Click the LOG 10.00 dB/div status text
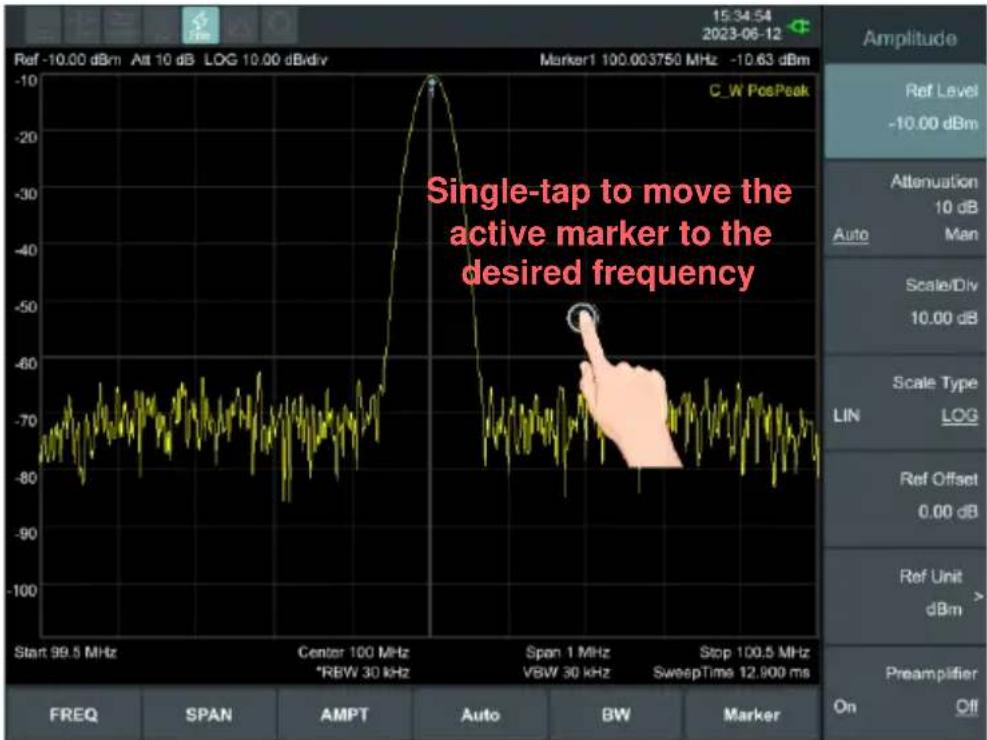987x740 pixels. click(266, 60)
